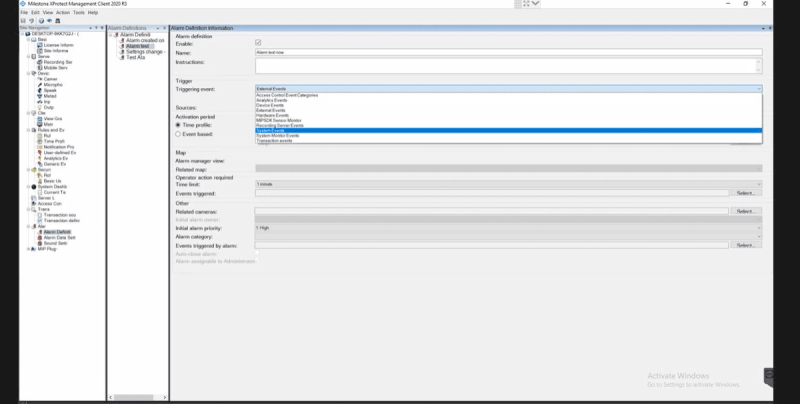This screenshot has height=404, width=800.
Task: Expand the MIP Plug-ins tree node
Action: click(x=29, y=249)
